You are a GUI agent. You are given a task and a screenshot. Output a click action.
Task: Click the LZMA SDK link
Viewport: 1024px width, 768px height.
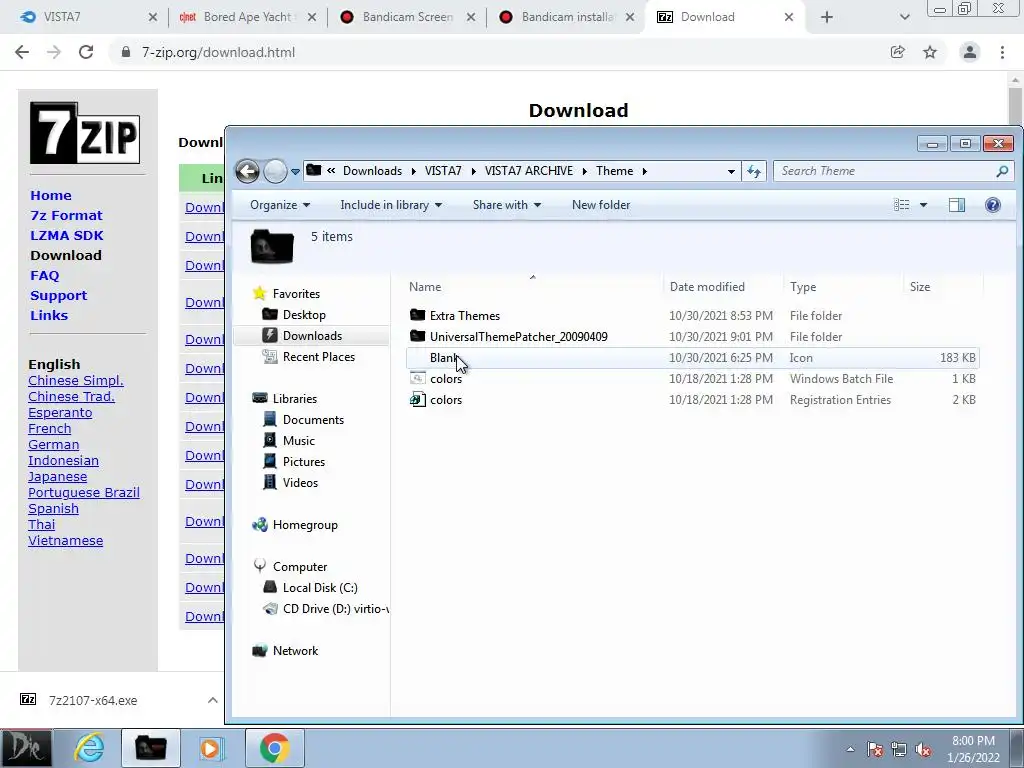pos(67,235)
